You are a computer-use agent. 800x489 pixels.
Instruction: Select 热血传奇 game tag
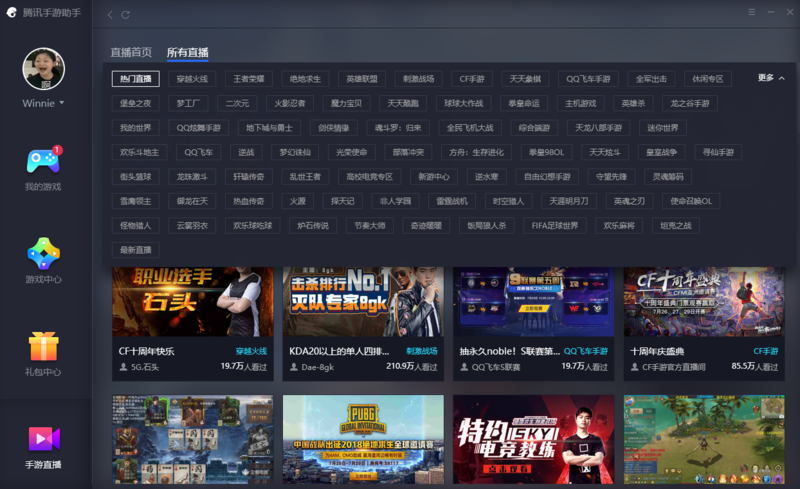click(249, 201)
